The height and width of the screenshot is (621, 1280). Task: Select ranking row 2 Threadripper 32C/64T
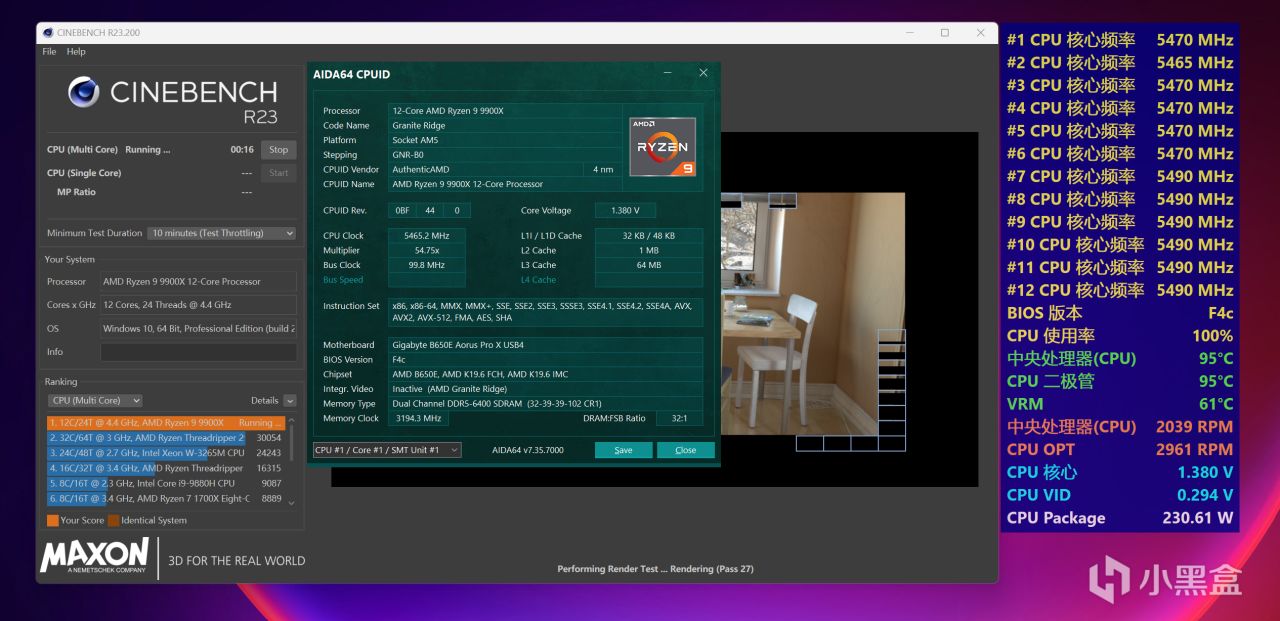click(x=166, y=438)
